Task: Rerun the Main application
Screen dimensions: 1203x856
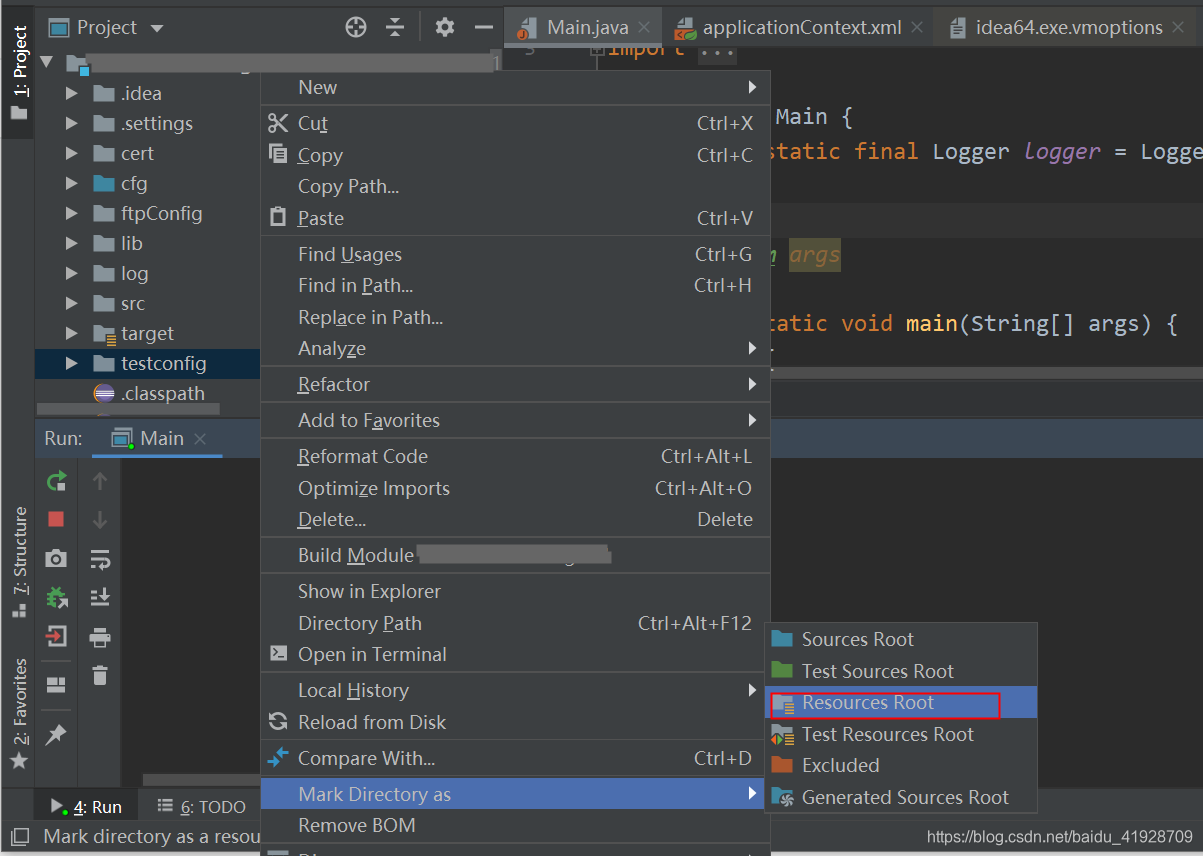Action: point(57,481)
